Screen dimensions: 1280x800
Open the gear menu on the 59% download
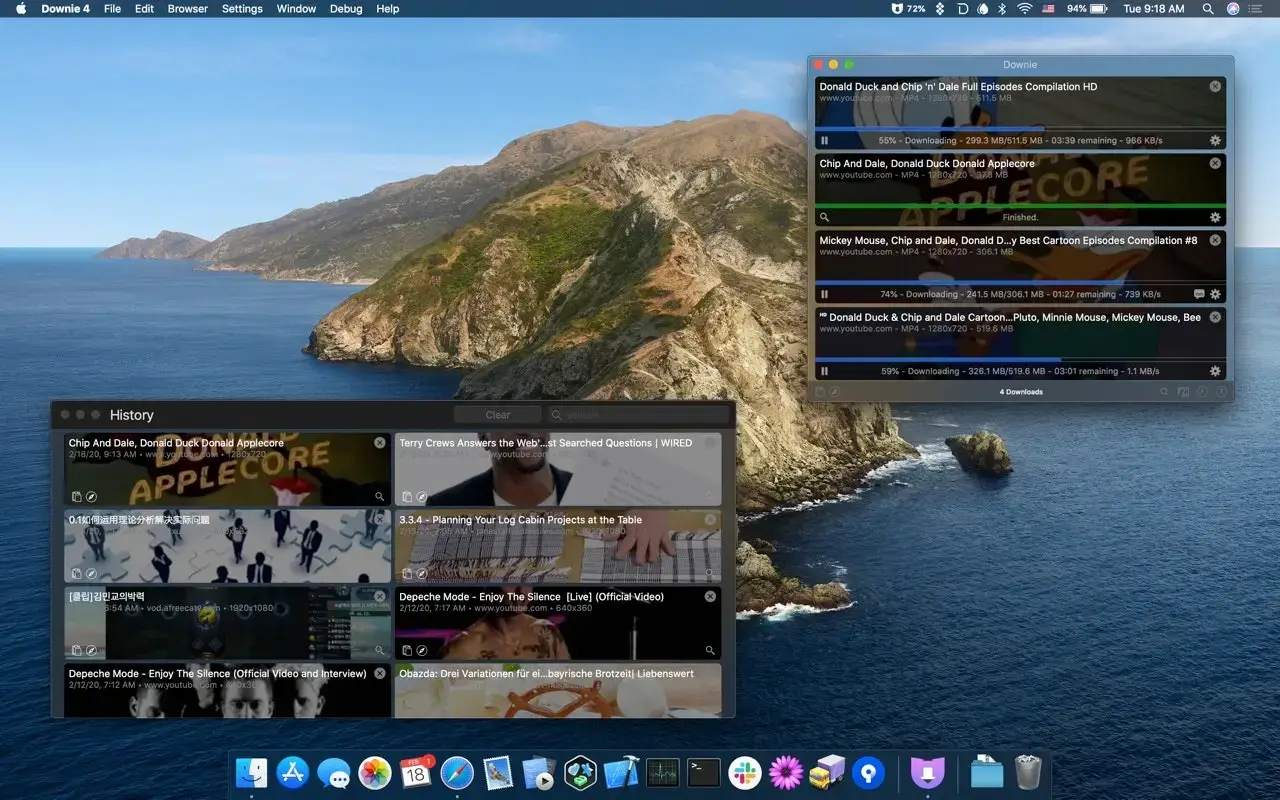1215,371
